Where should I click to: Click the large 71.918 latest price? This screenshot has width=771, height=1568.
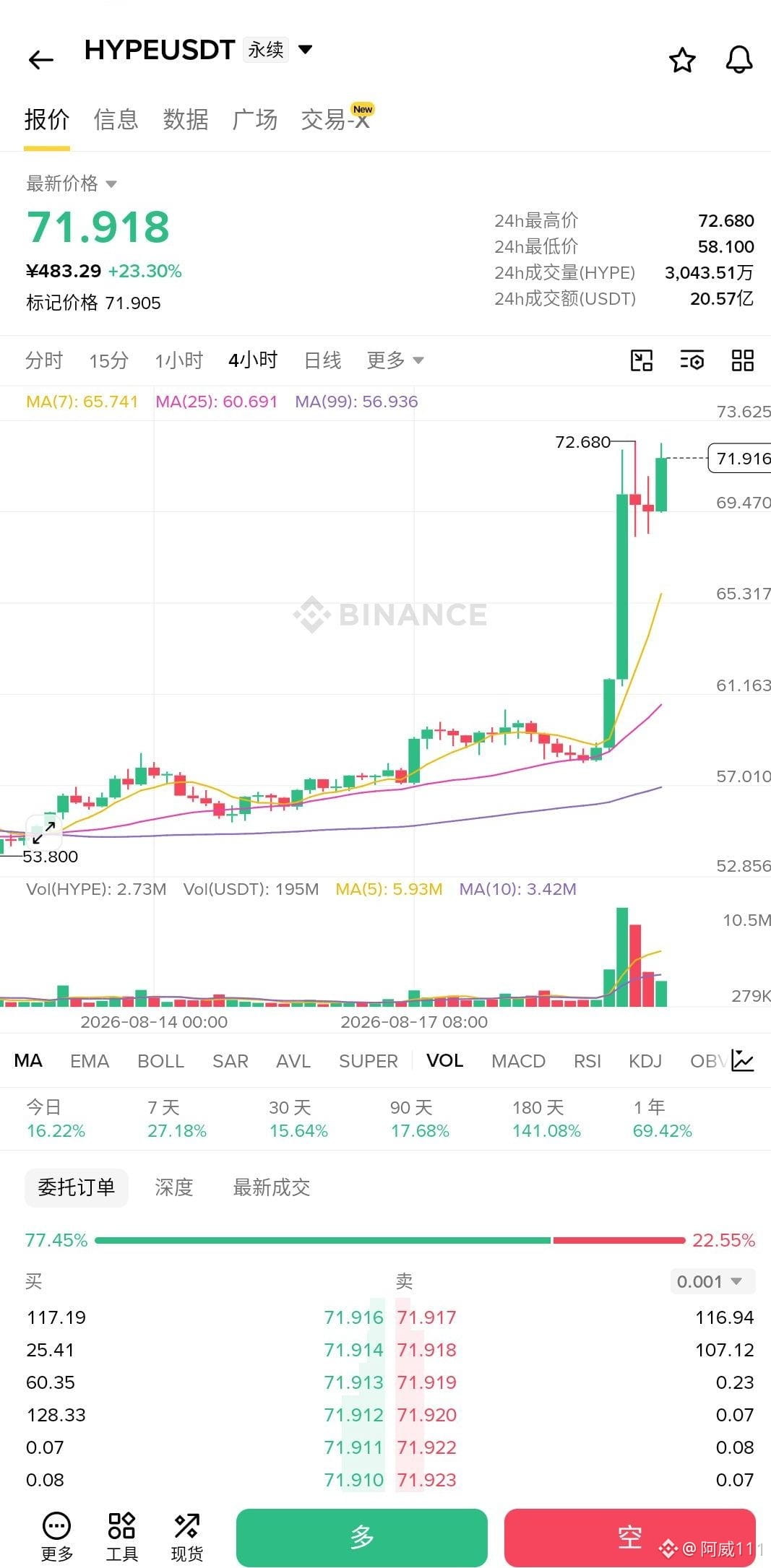[x=98, y=227]
